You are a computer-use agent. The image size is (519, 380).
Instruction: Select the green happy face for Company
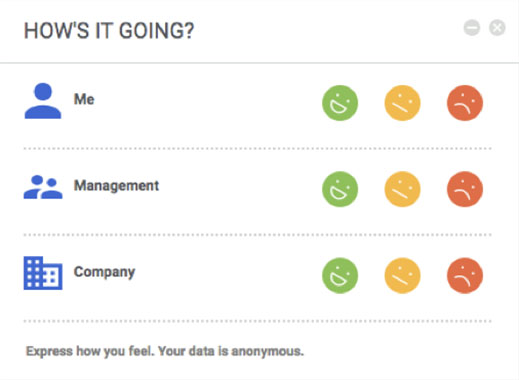(x=340, y=275)
